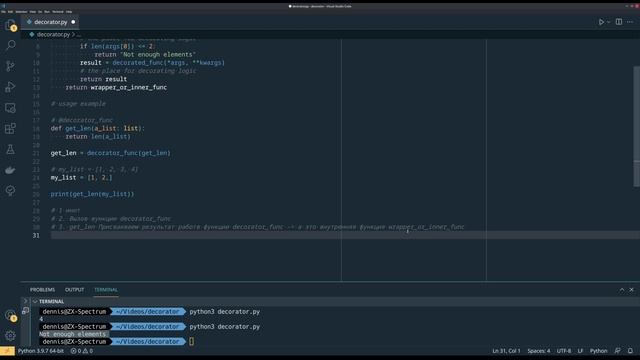This screenshot has height=360, width=640.
Task: Open the Search view in the activity bar
Action: pyautogui.click(x=10, y=45)
